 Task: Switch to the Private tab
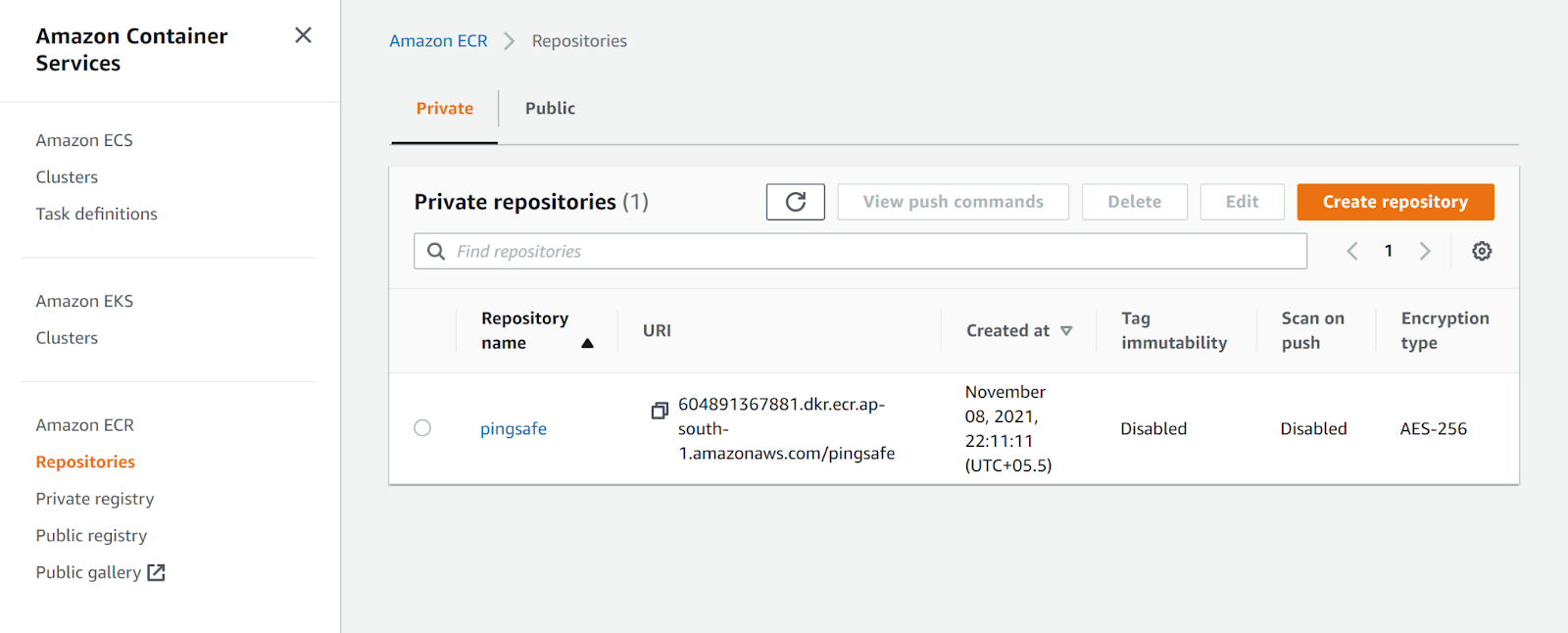pos(444,109)
